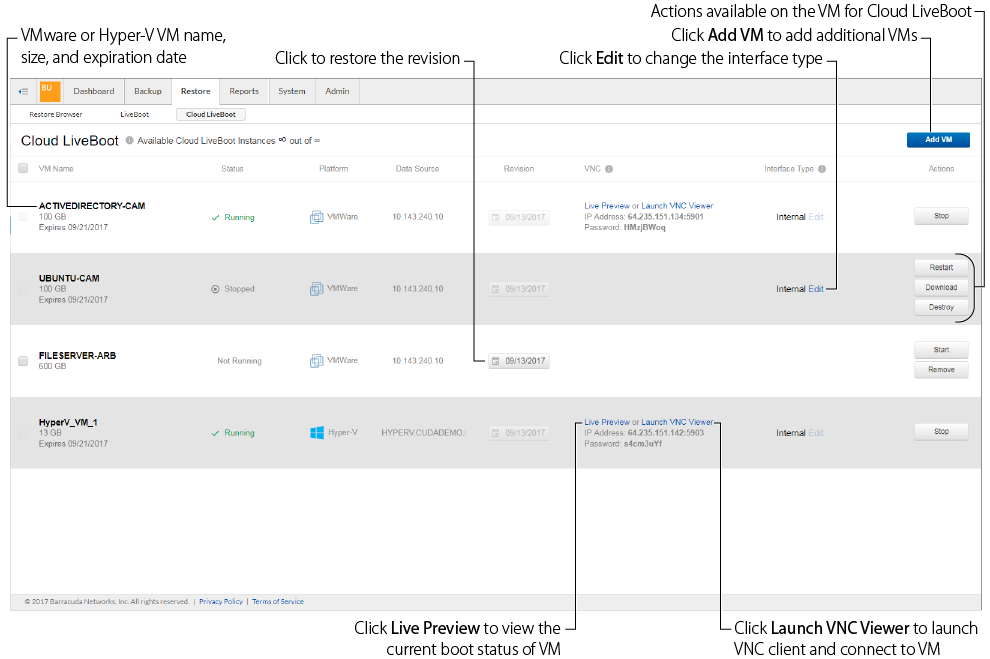Check the UBUNTU-CAM row checkbox
990x659 pixels.
23,289
